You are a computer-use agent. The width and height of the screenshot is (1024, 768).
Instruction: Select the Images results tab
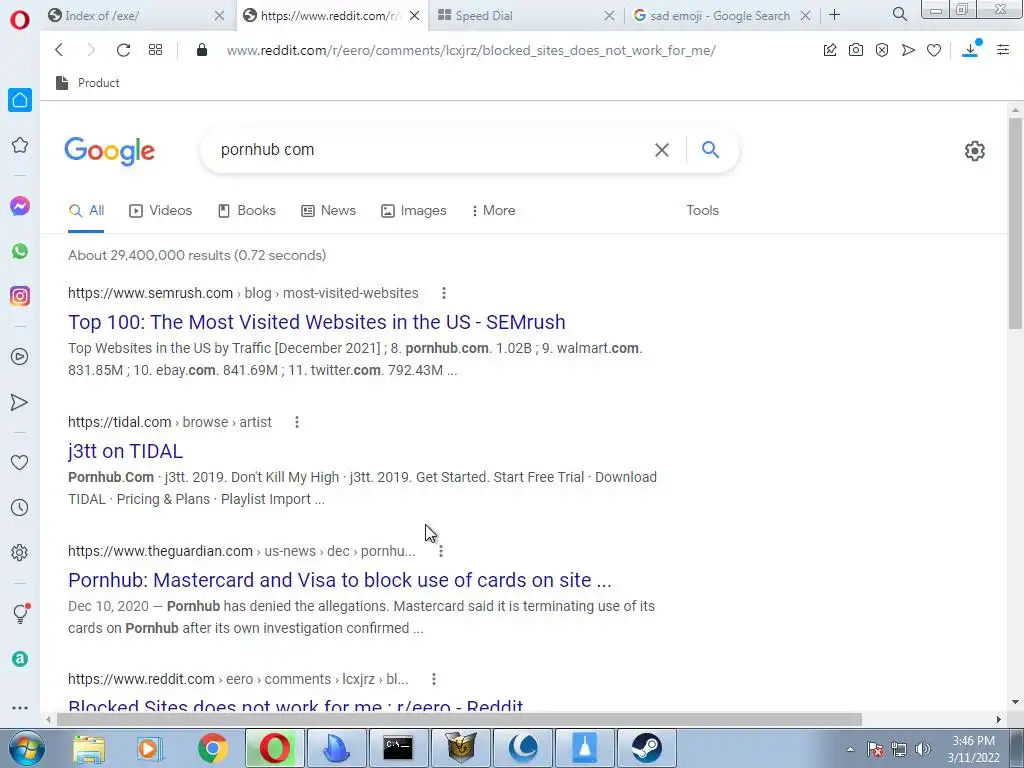[413, 210]
